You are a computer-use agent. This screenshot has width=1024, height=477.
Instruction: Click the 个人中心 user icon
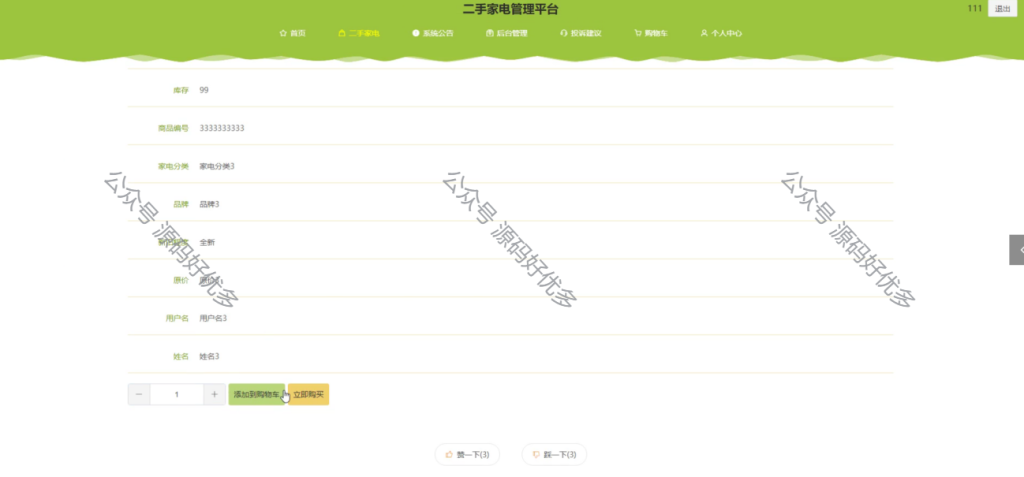coord(704,33)
